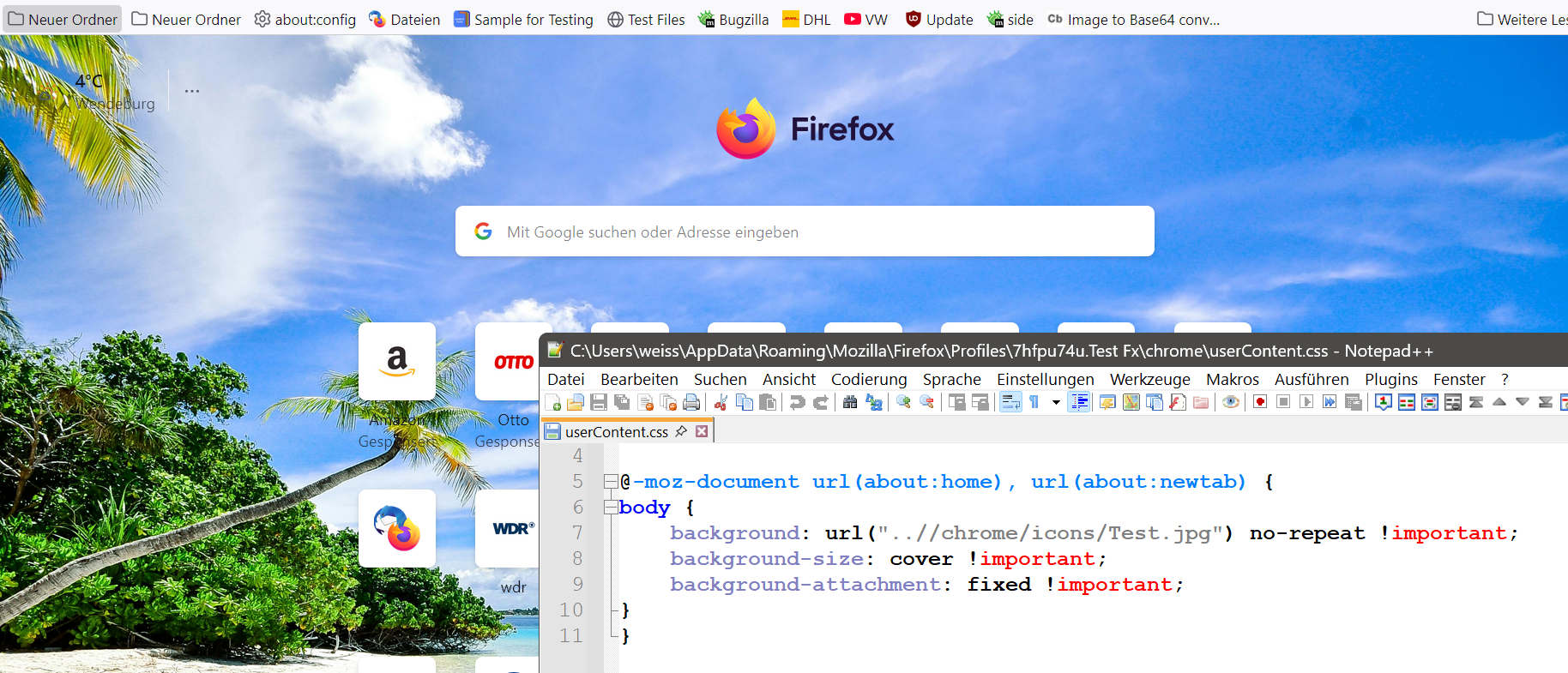Screen dimensions: 1568x673
Task: Open the about:config bookmark
Action: [x=305, y=19]
